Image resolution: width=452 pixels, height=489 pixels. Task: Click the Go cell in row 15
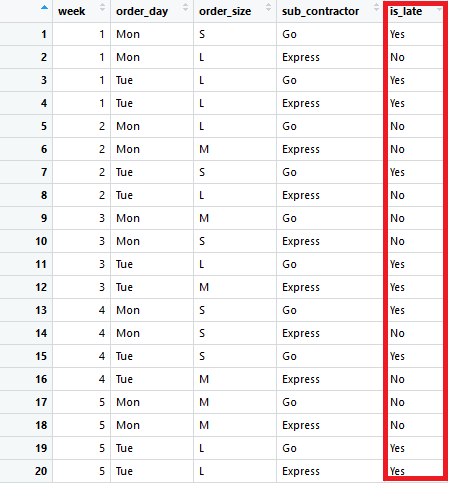coord(289,356)
